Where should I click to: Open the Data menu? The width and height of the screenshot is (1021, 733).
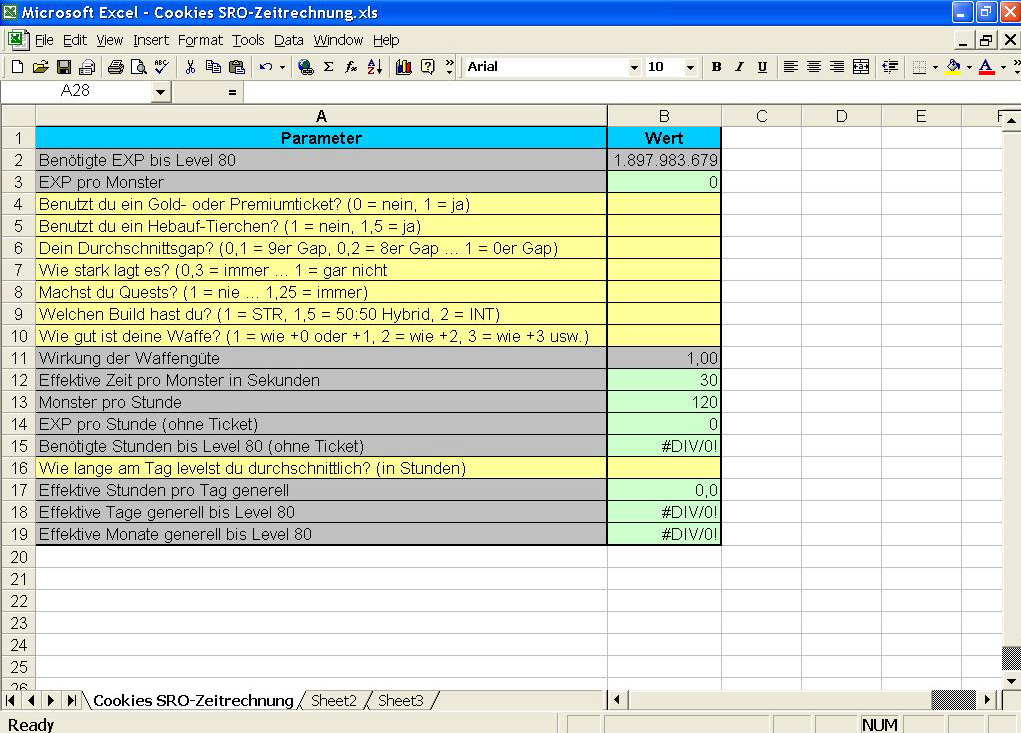[288, 40]
